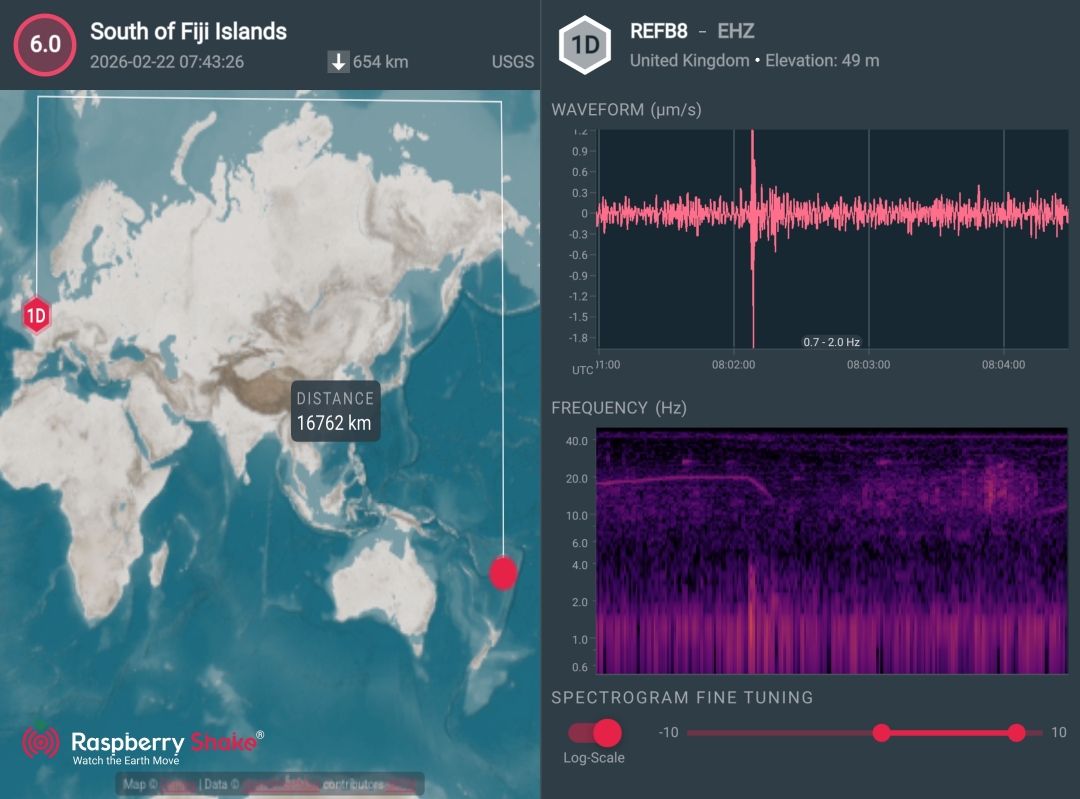Click the waveform spike near 08:02:00

[752, 215]
